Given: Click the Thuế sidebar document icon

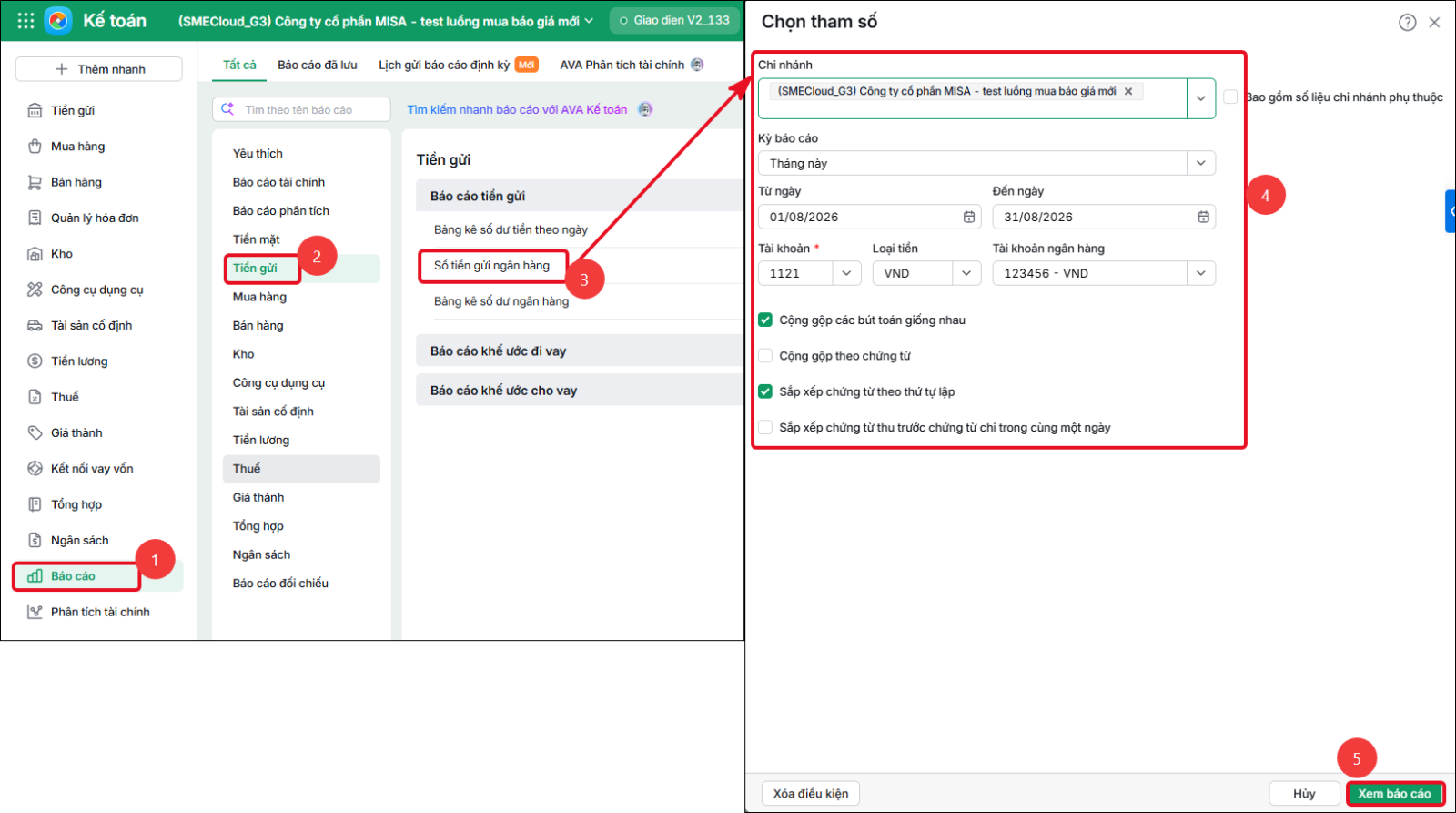Looking at the screenshot, I should (x=35, y=397).
